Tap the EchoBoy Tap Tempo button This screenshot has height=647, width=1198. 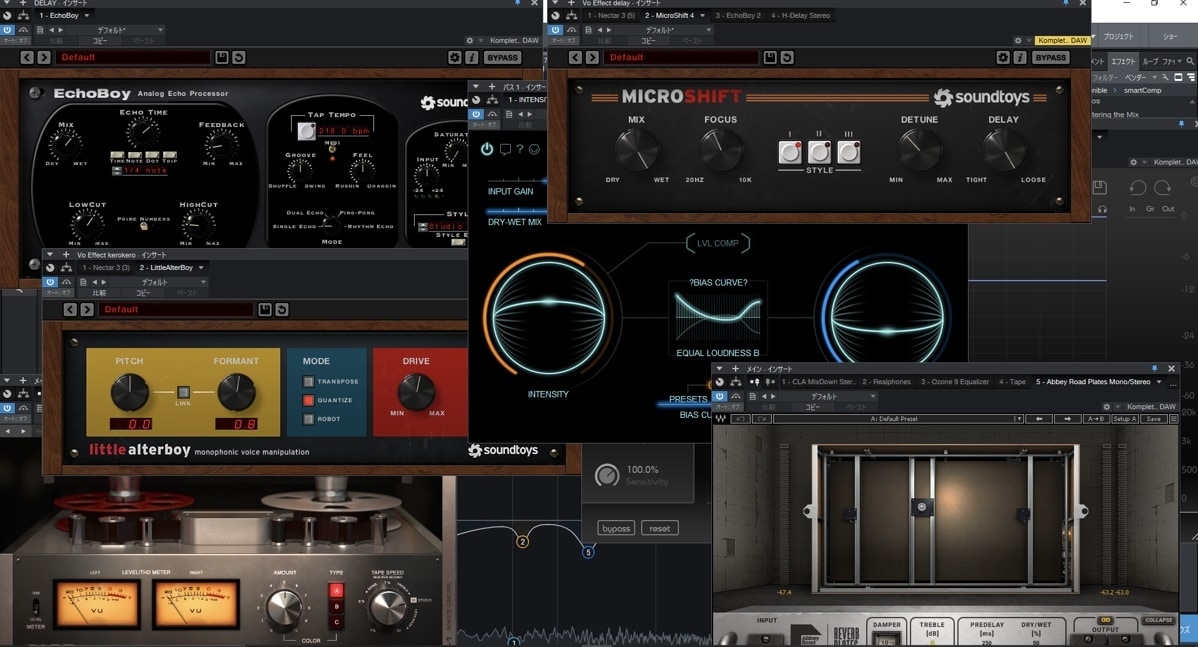pos(306,131)
